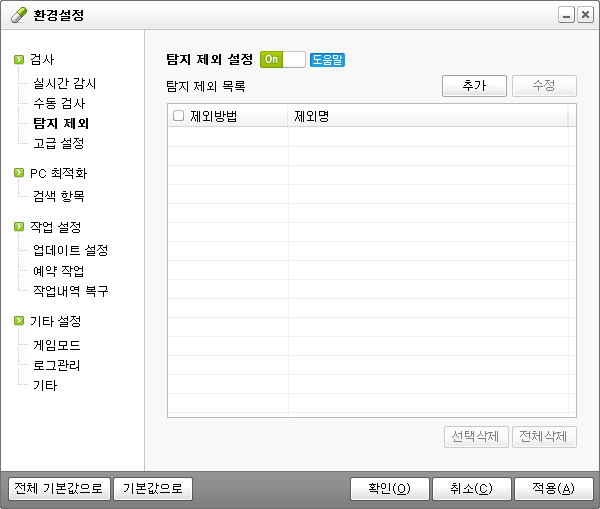Open the 도움말 help badge
The width and height of the screenshot is (600, 509).
tap(327, 60)
